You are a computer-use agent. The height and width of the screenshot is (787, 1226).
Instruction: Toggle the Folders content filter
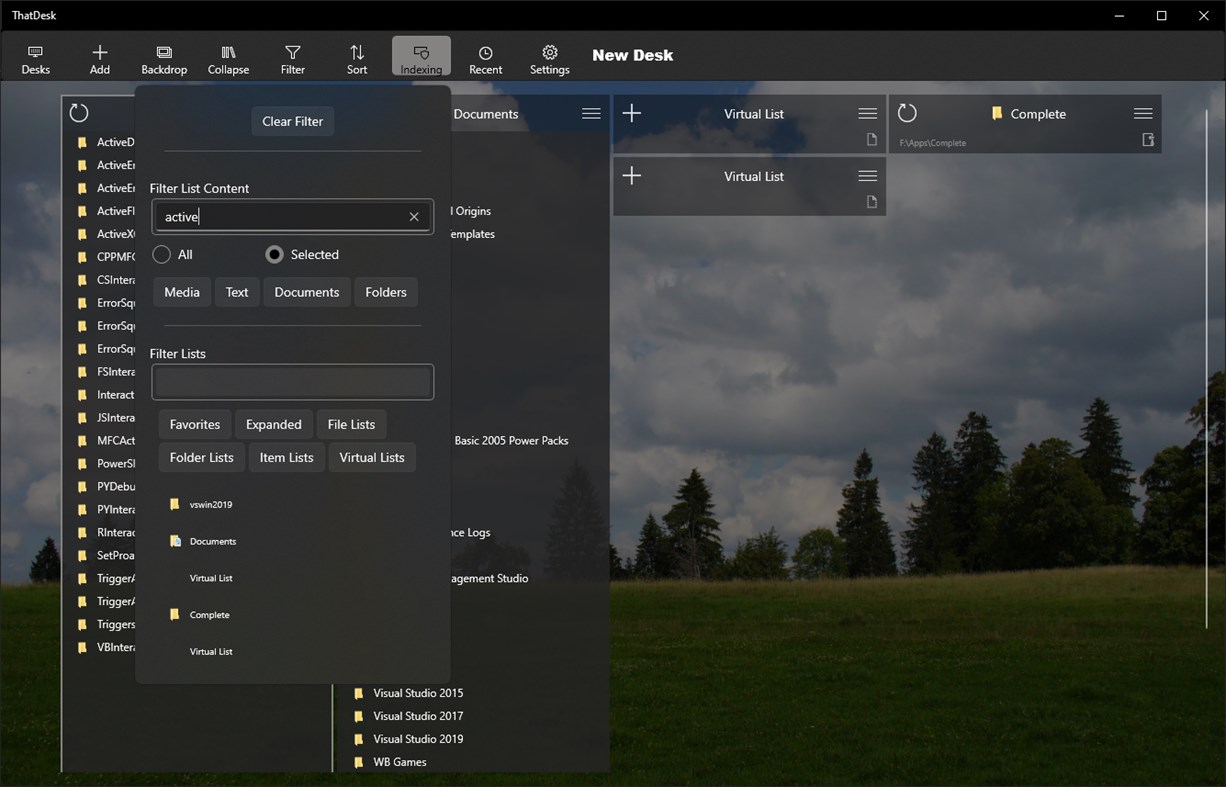(386, 292)
